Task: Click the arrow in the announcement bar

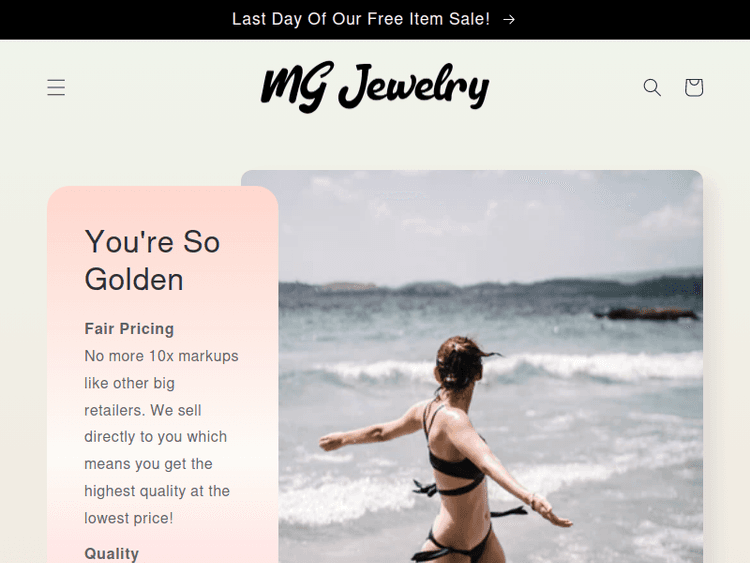Action: 509,19
